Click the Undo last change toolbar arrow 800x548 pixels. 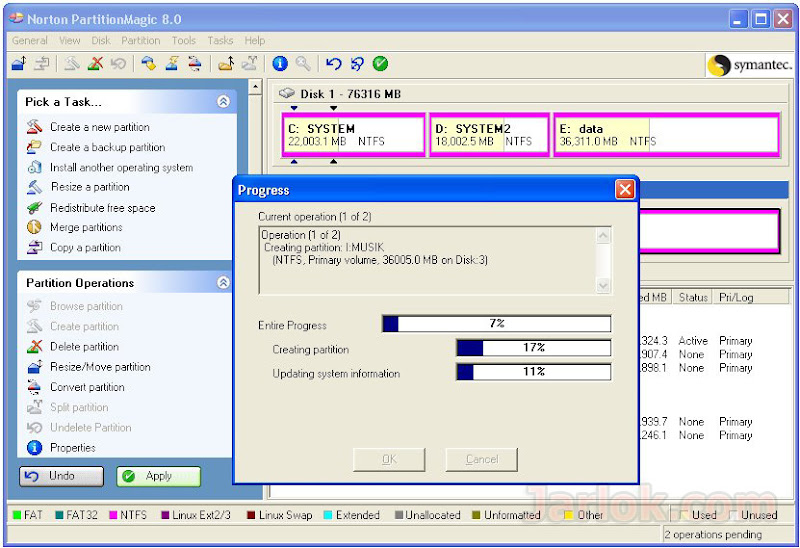334,64
